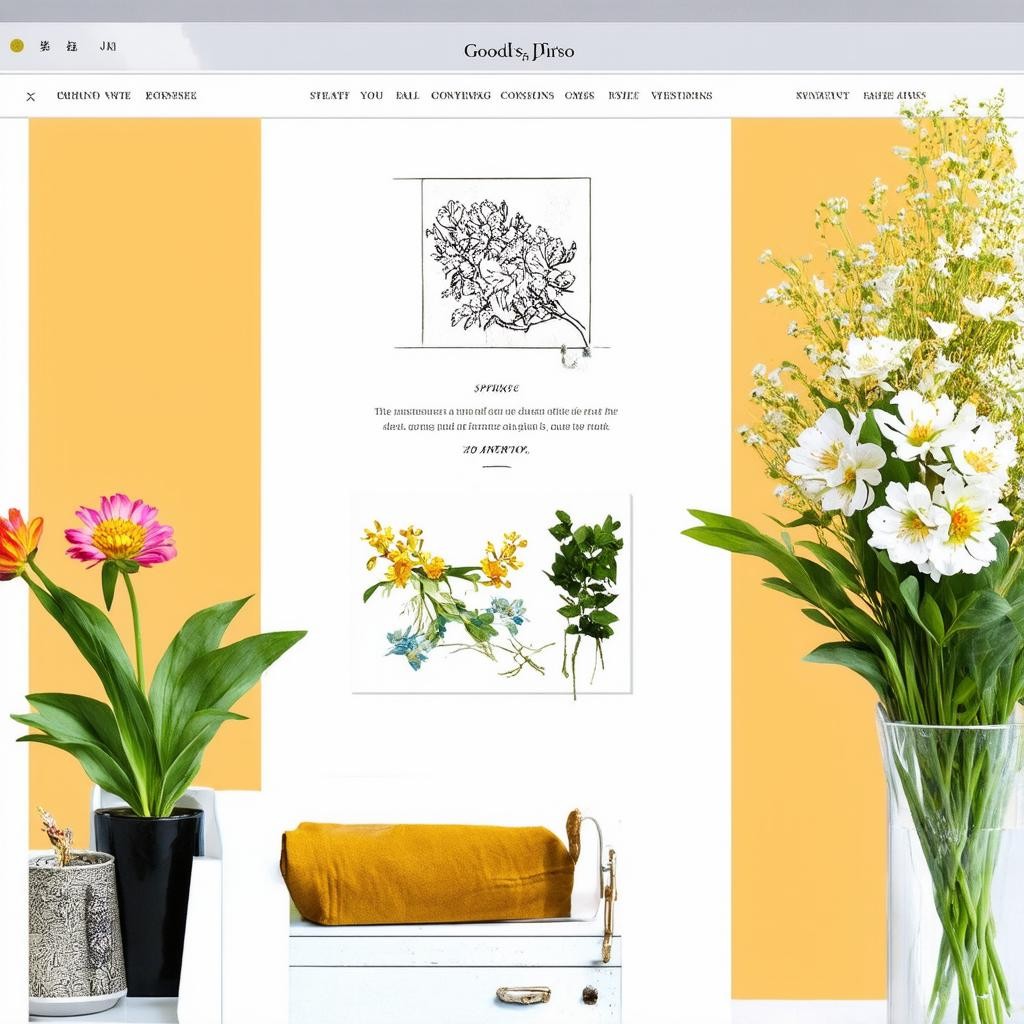Click the second small glyph in the title bar
1024x1024 pixels.
71,46
